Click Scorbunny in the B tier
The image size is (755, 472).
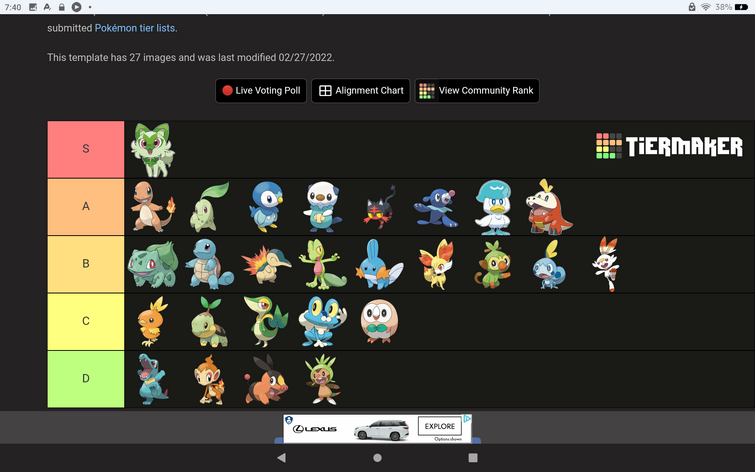click(x=606, y=264)
